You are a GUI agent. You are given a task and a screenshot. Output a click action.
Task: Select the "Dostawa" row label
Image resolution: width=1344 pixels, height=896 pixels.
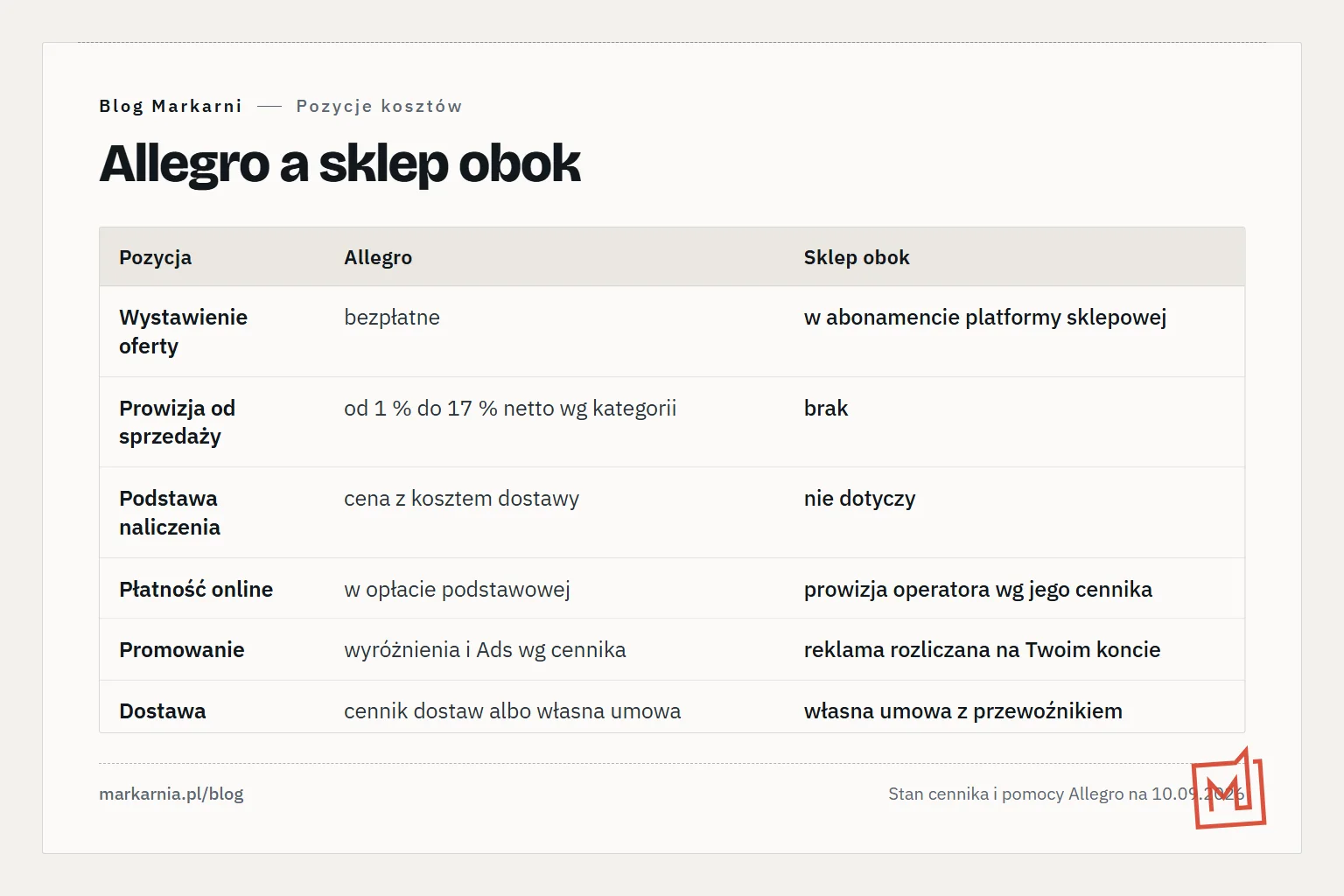click(x=163, y=710)
